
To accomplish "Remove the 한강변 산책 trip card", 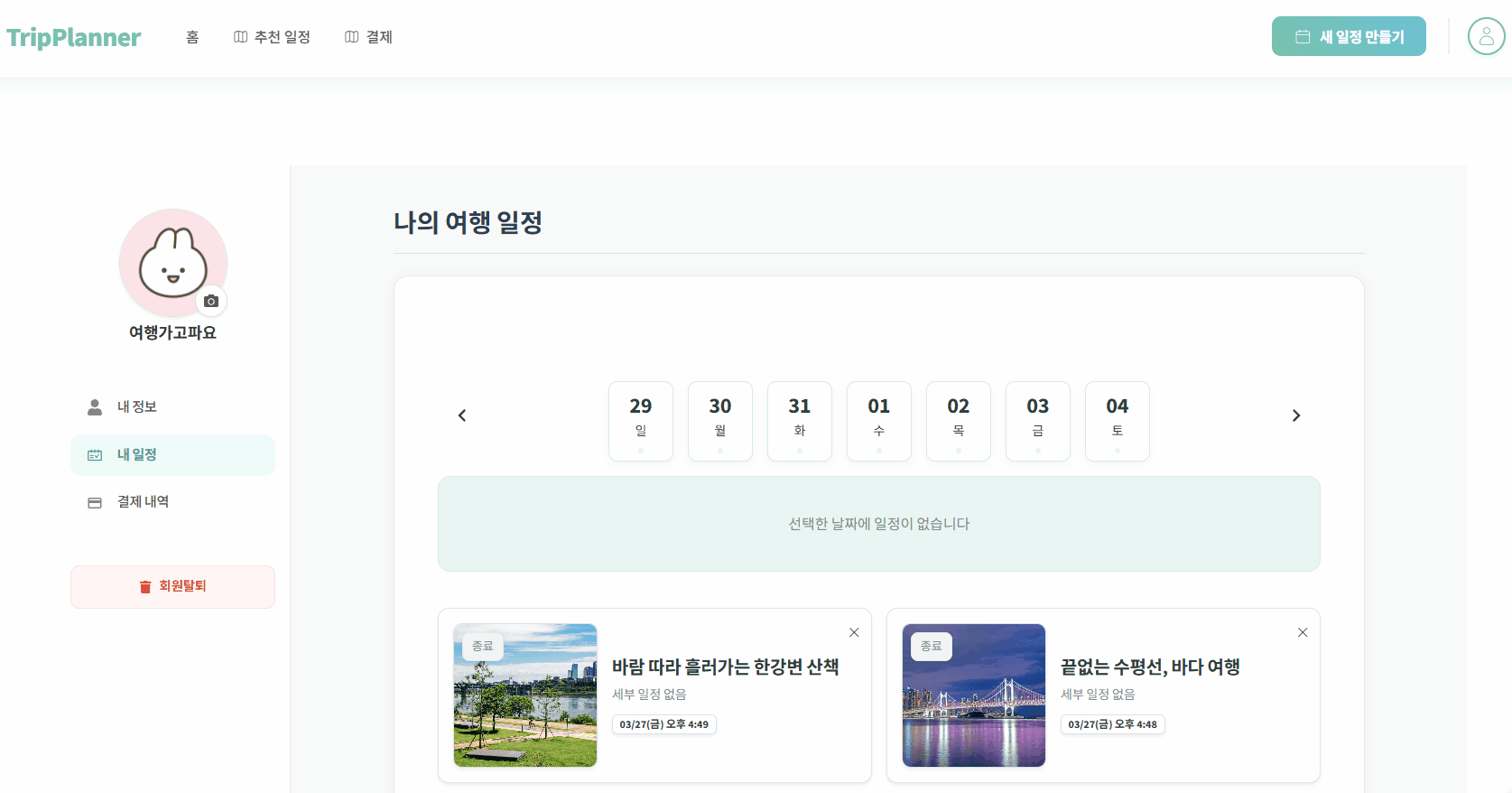I will (854, 632).
